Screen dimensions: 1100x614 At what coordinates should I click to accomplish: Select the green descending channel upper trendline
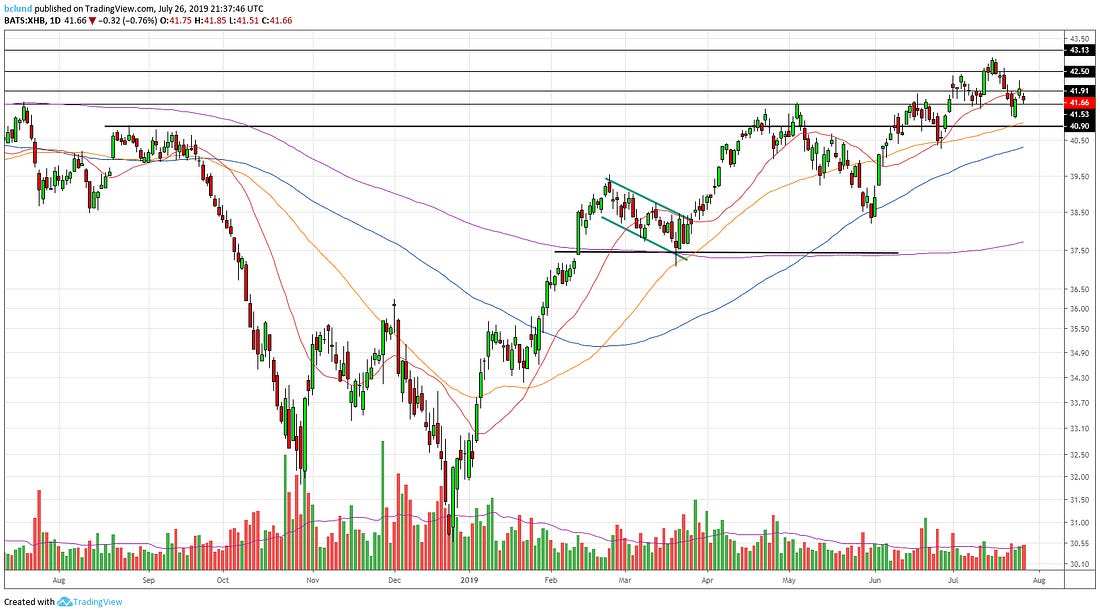pos(650,198)
